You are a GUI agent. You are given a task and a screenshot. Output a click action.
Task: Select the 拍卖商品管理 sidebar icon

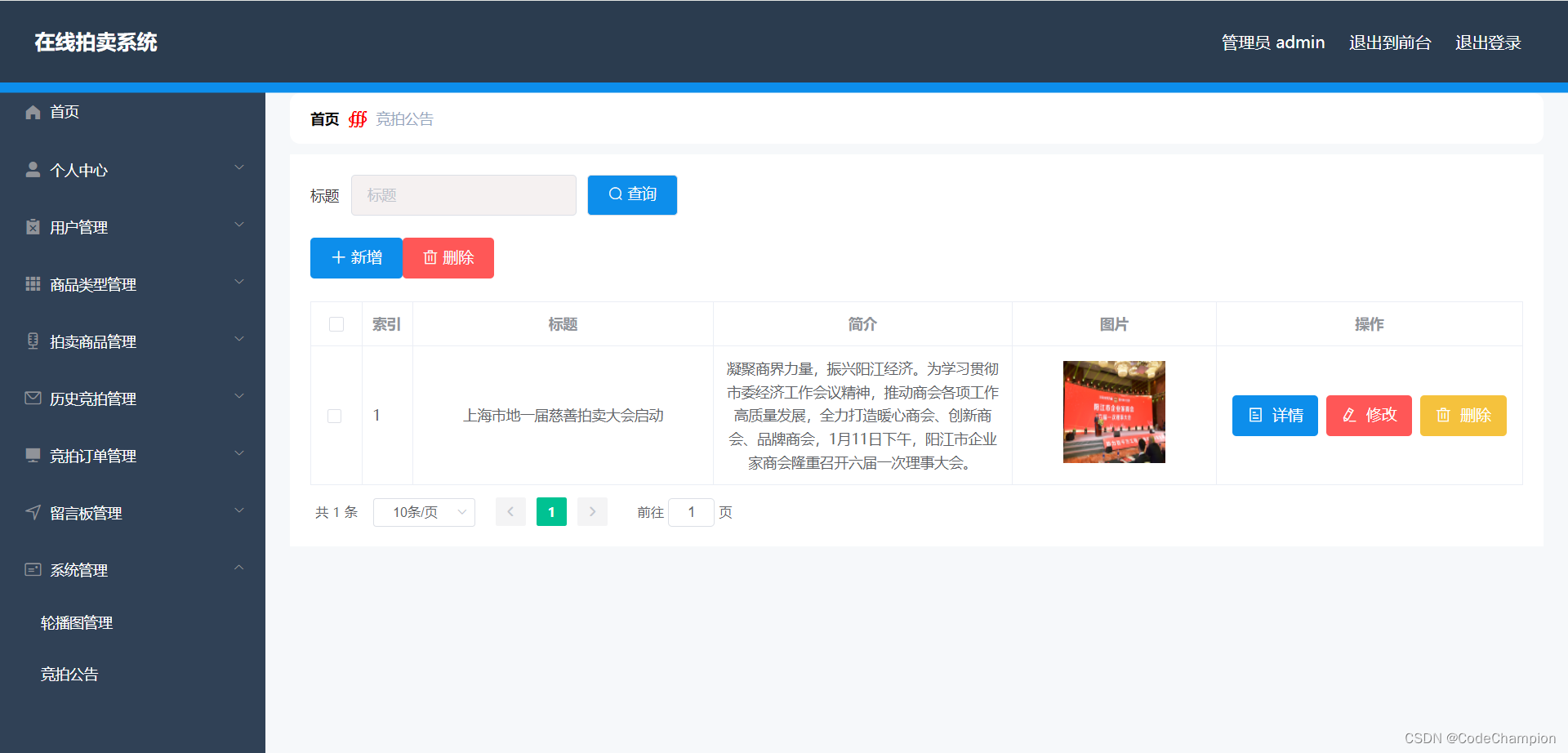pos(33,341)
